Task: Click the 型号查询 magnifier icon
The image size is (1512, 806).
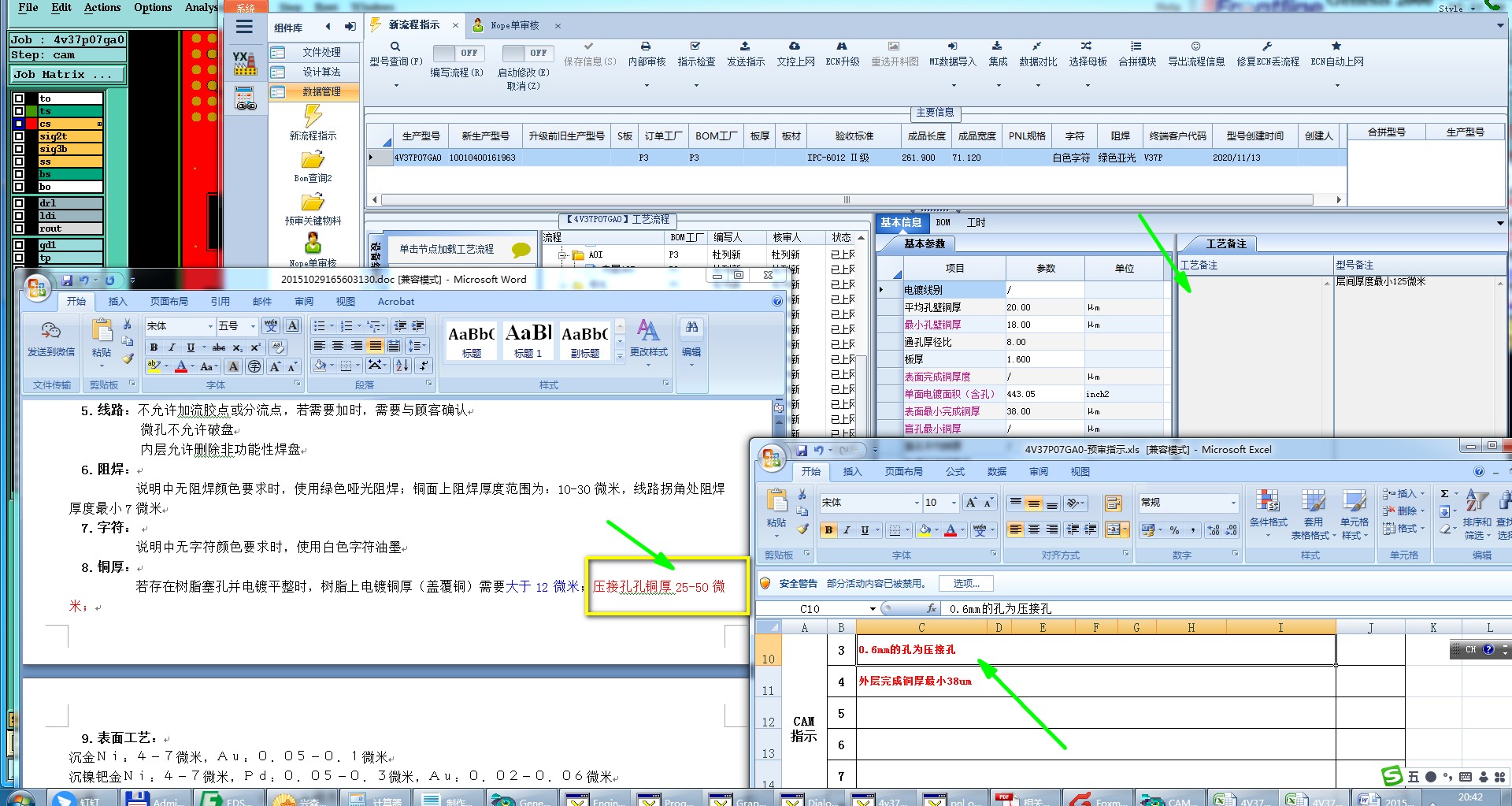Action: pos(395,46)
